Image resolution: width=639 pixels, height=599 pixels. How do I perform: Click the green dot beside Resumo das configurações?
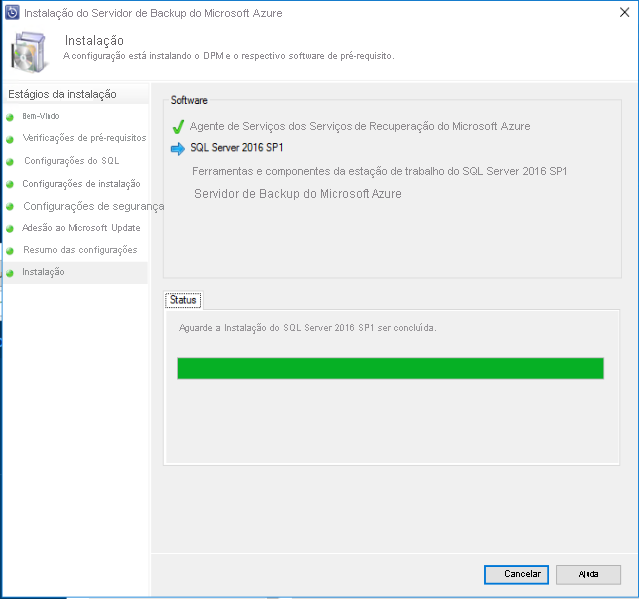[x=10, y=251]
